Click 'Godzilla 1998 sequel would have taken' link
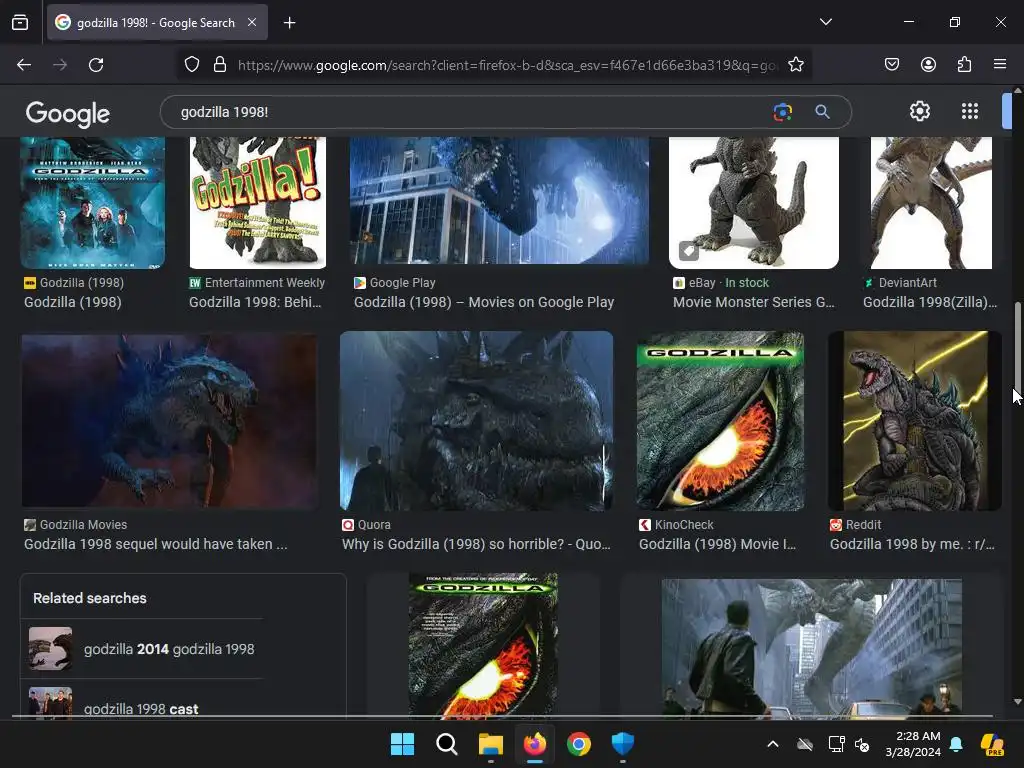The width and height of the screenshot is (1024, 768). pos(155,544)
